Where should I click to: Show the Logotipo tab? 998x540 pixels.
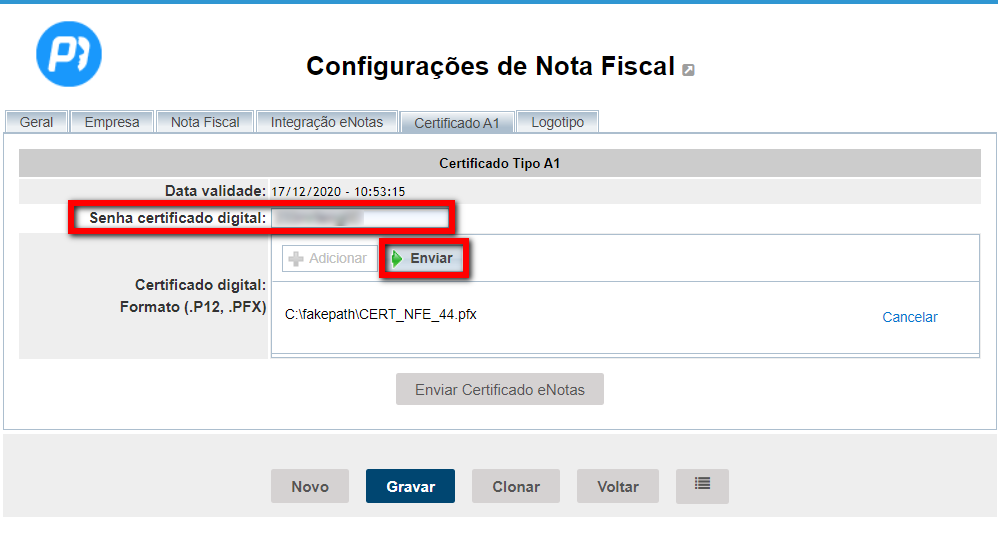pyautogui.click(x=558, y=122)
